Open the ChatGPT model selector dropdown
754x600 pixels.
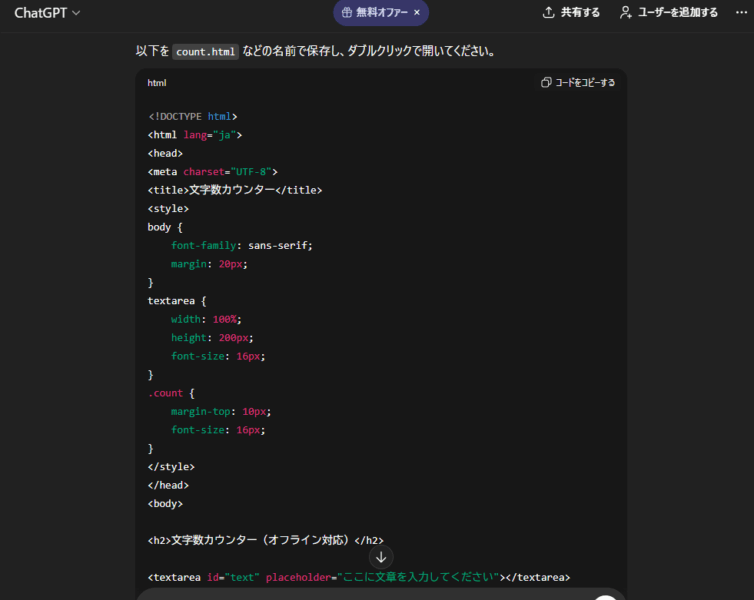click(x=47, y=13)
